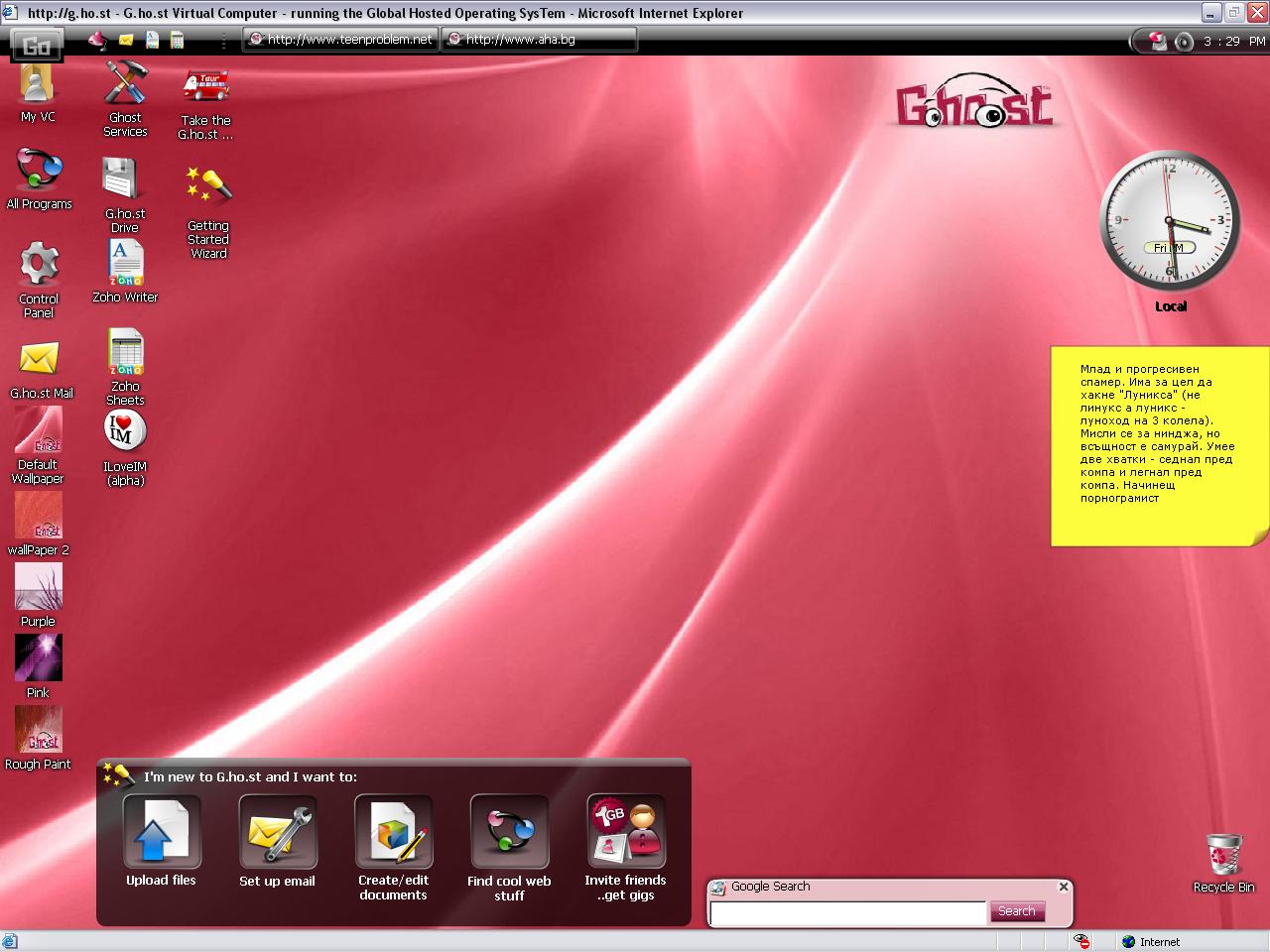1270x952 pixels.
Task: Click the document quick-launch icon in taskbar
Action: click(152, 40)
